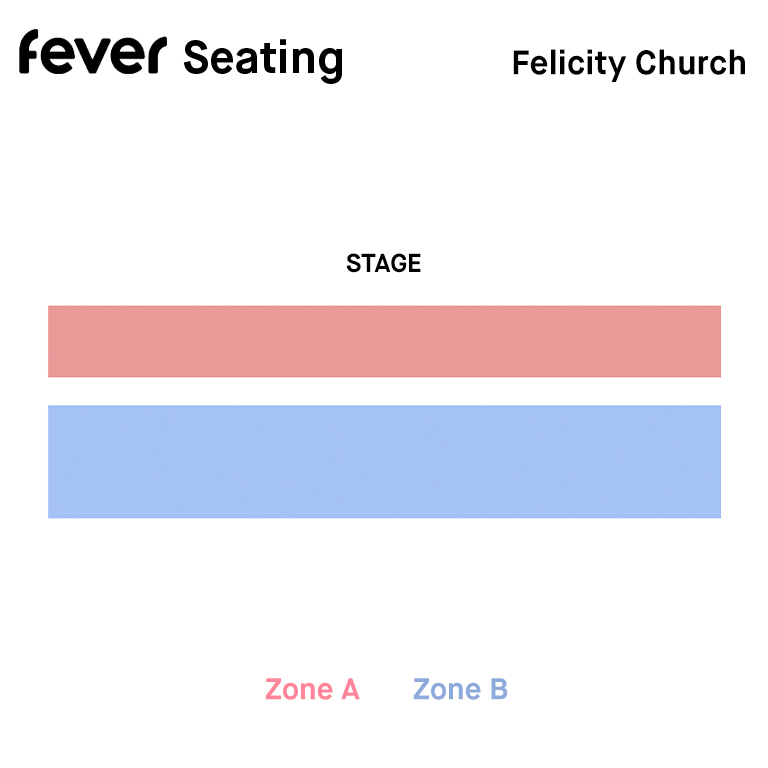Click the Felicity Church venue name
The width and height of the screenshot is (768, 768).
(x=629, y=64)
